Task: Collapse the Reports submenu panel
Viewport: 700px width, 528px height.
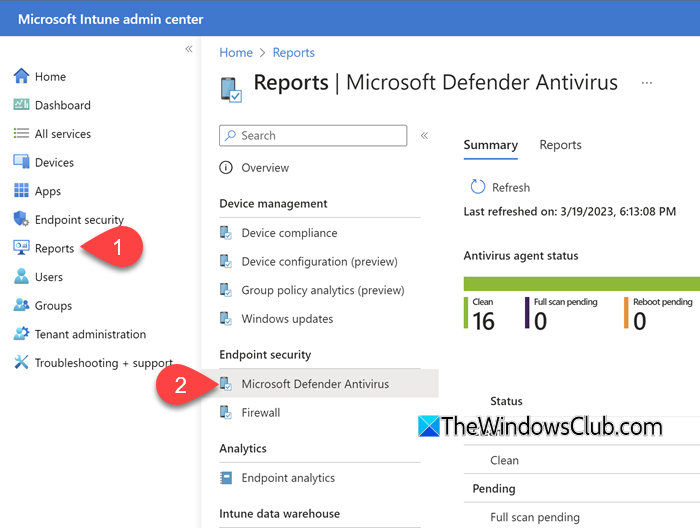Action: 424,135
